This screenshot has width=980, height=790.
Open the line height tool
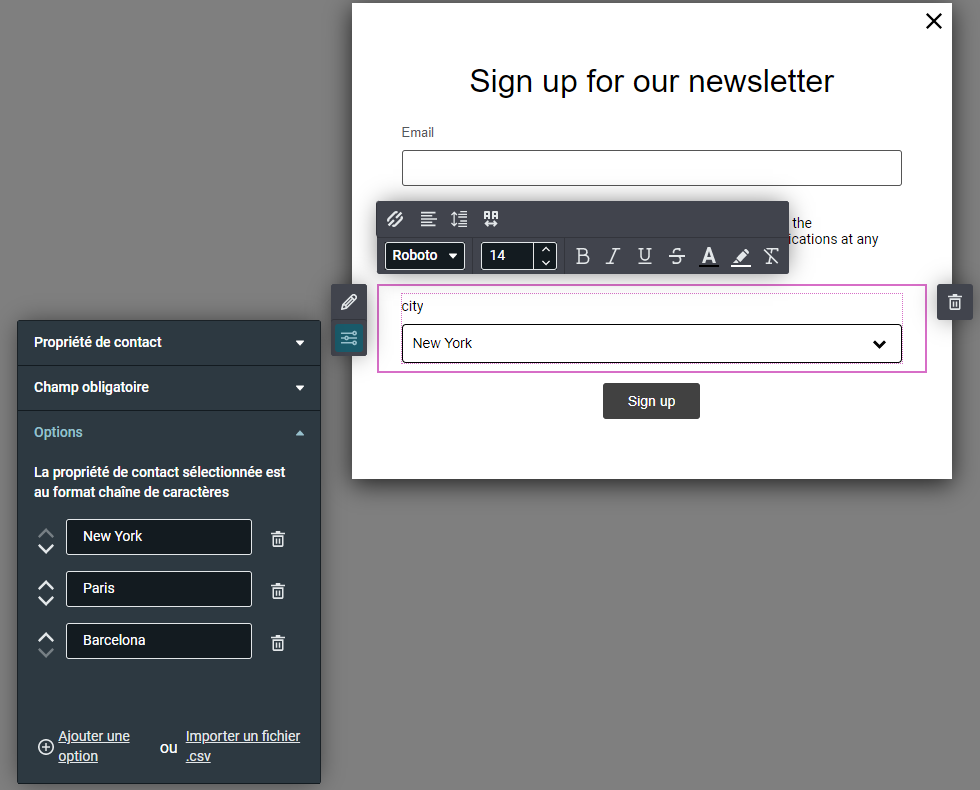click(459, 219)
